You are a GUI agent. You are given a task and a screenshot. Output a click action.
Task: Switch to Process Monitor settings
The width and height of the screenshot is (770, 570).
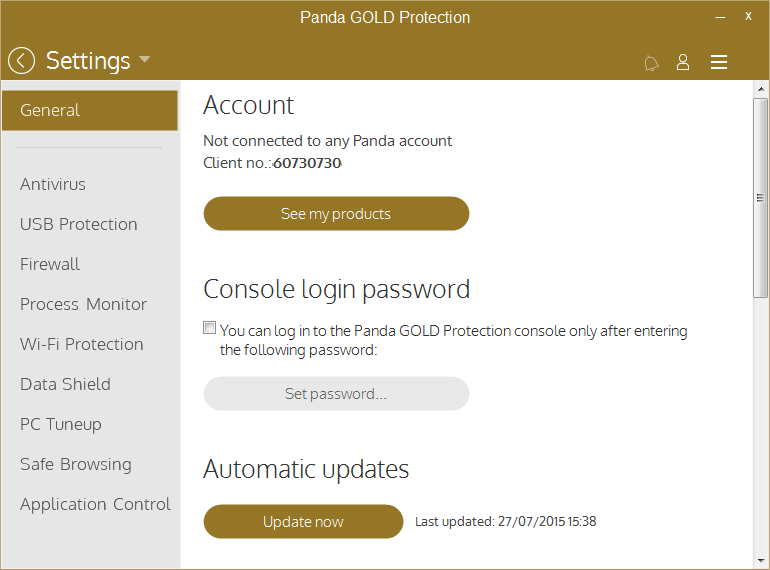tap(83, 304)
